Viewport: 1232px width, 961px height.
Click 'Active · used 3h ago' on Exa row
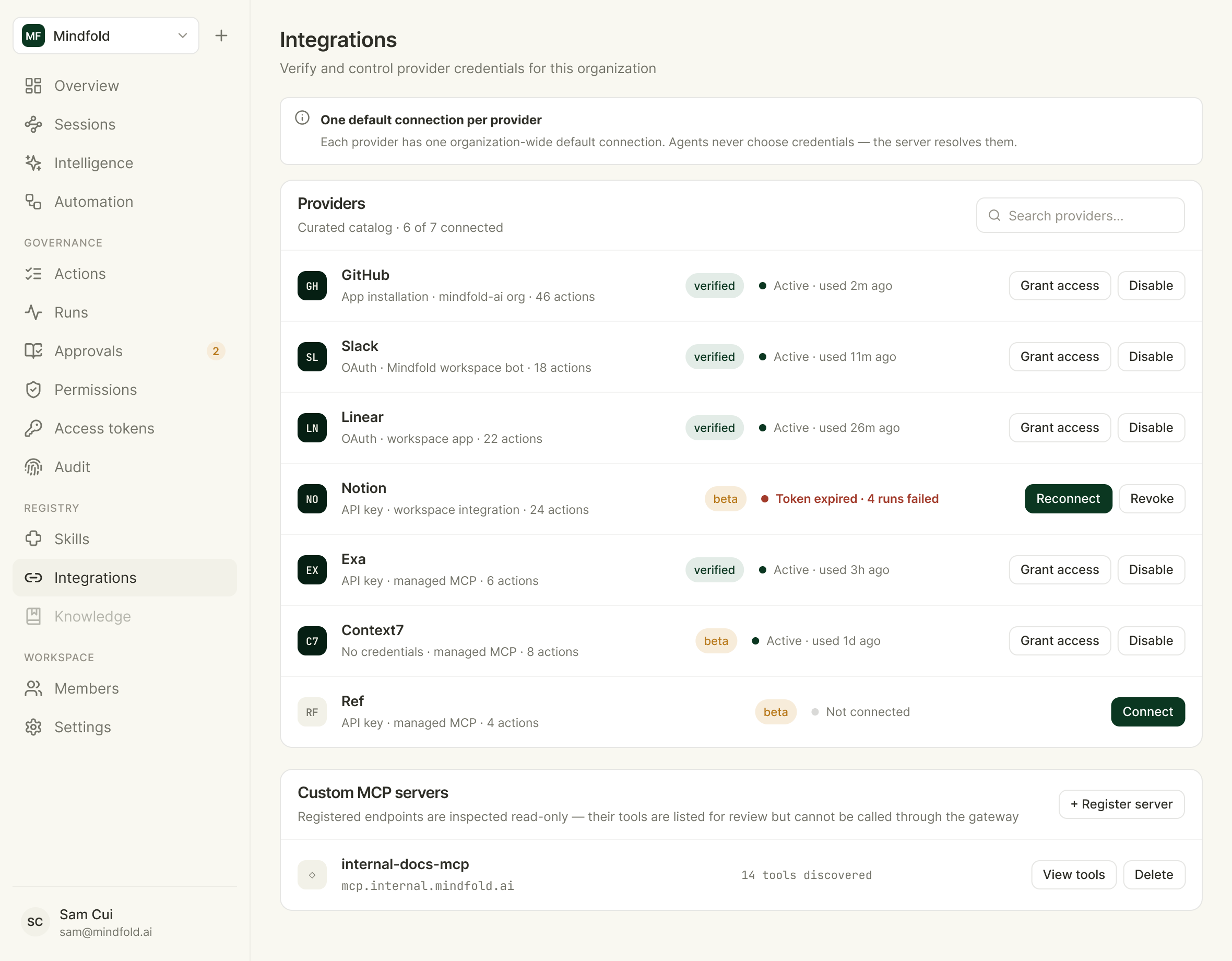click(x=831, y=570)
